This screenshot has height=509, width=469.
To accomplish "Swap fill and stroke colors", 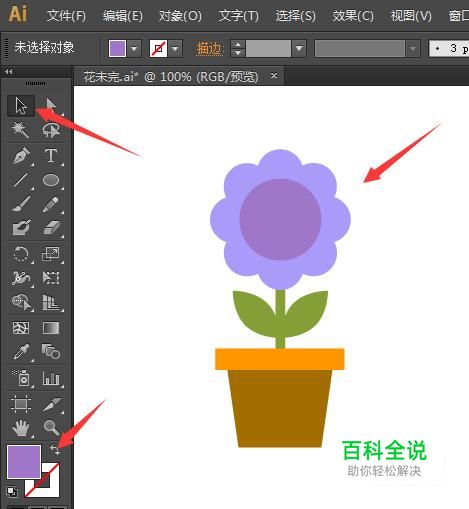I will coord(55,450).
